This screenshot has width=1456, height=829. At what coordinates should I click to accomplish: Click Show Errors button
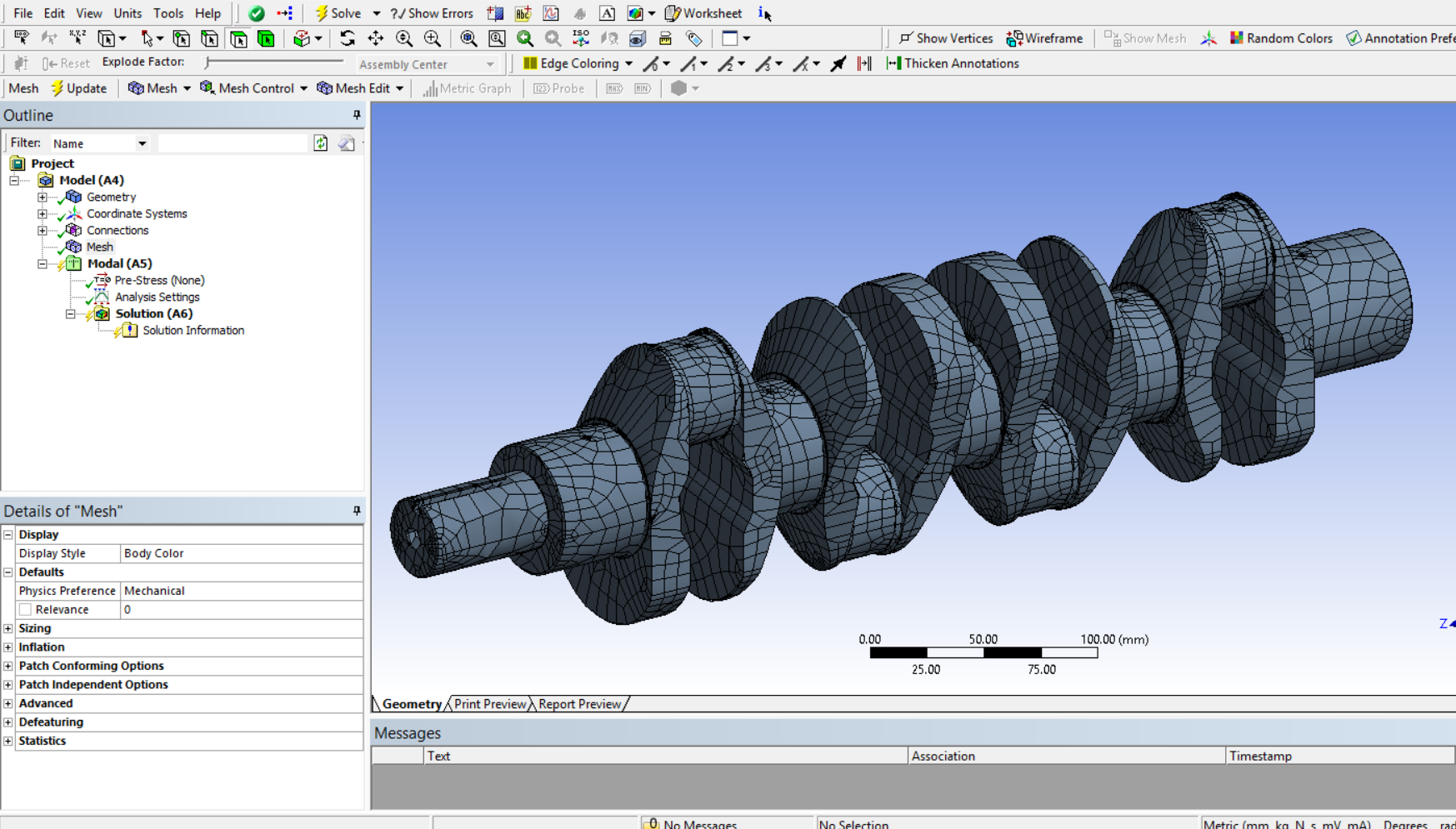tap(432, 13)
